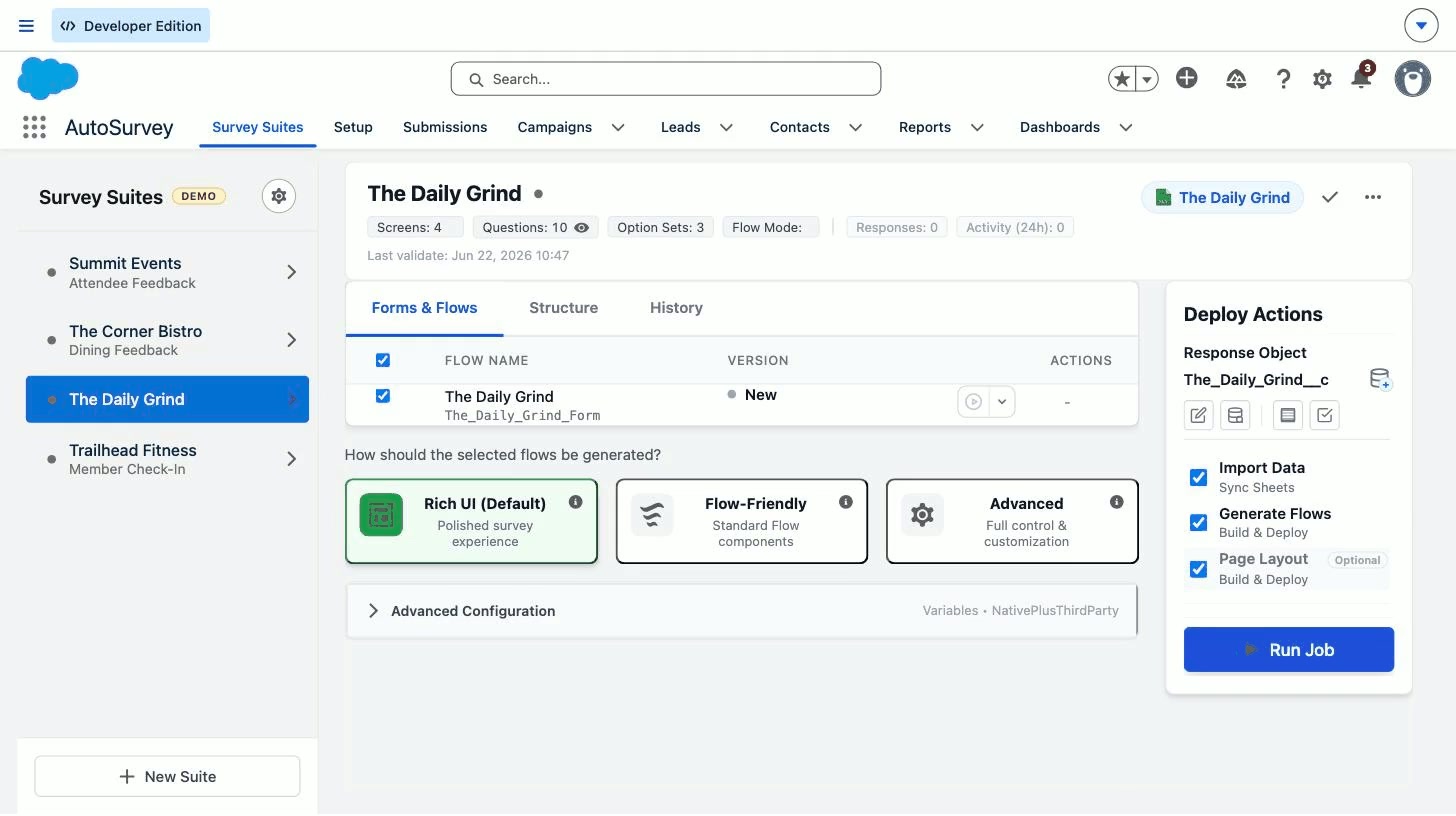Toggle the select-all flows header checkbox
The image size is (1456, 816).
383,360
